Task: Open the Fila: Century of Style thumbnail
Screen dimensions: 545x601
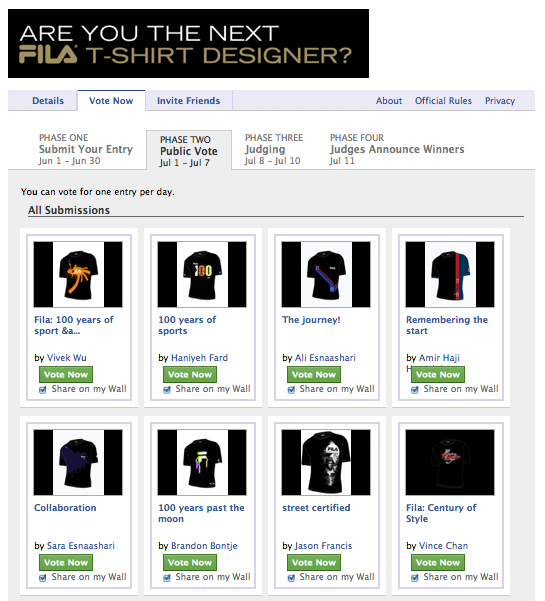Action: click(450, 462)
